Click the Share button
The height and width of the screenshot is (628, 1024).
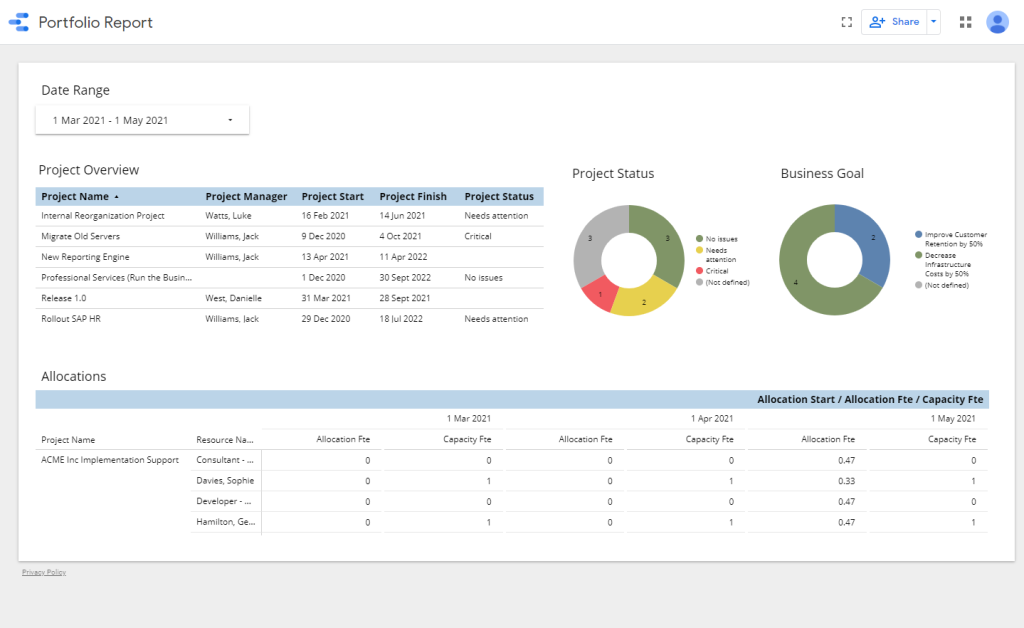coord(894,22)
